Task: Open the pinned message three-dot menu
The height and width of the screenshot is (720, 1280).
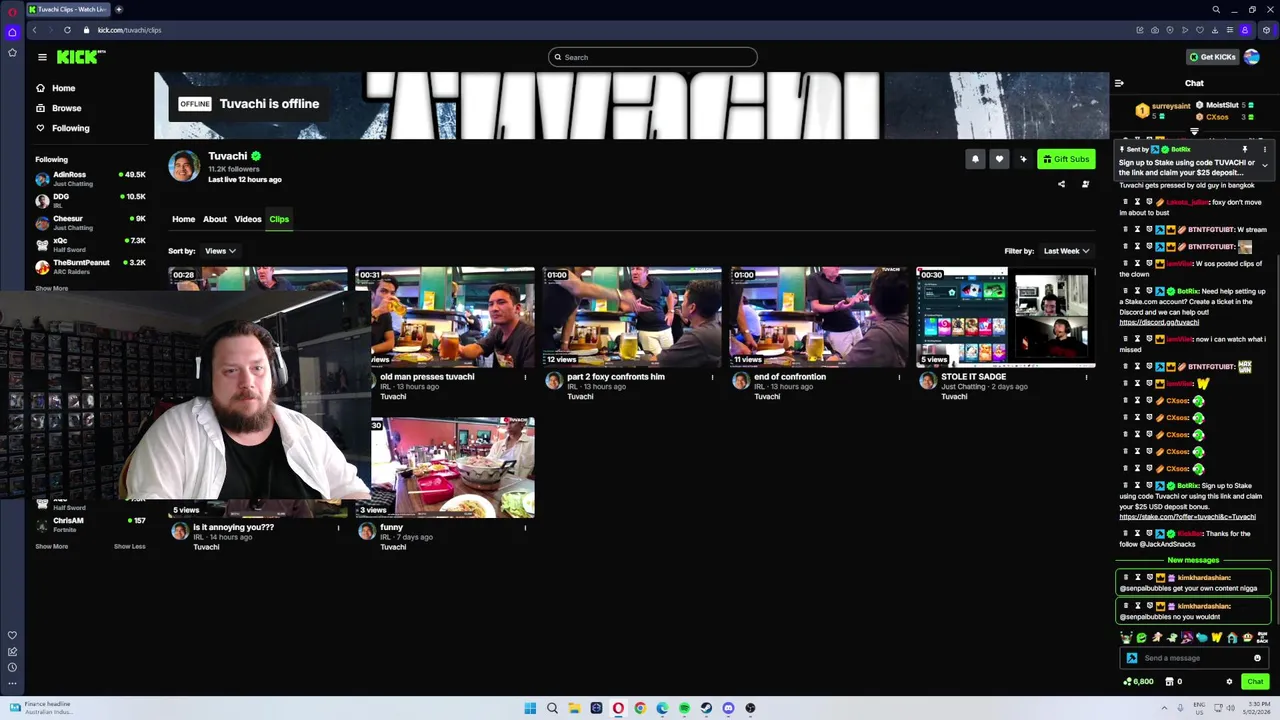Action: point(1264,149)
